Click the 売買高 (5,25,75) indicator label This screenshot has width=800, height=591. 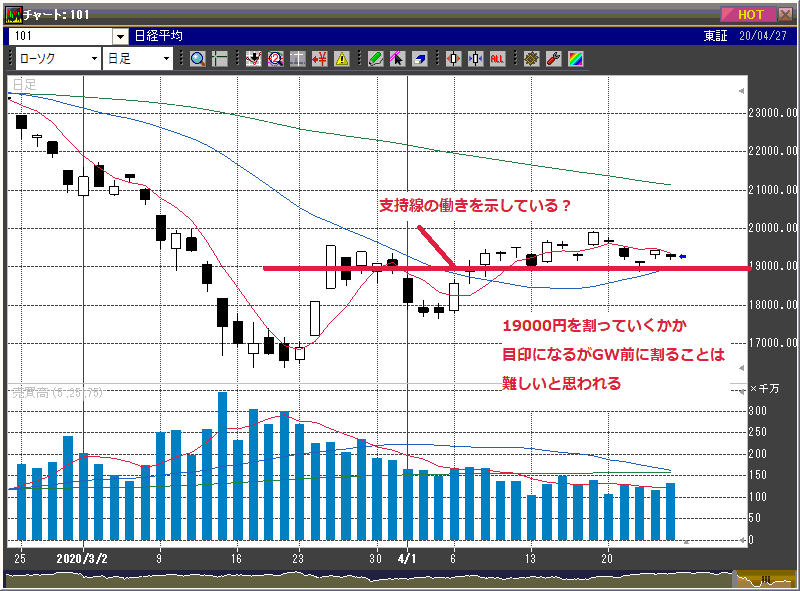[57, 392]
